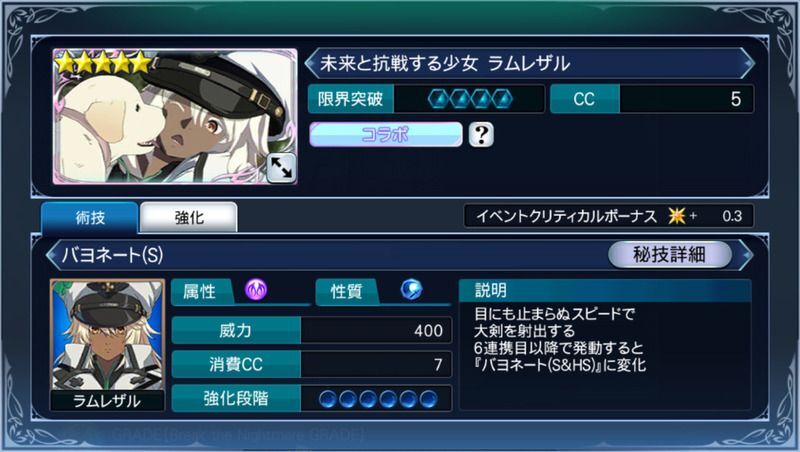Show next character via title right chevron

pyautogui.click(x=748, y=63)
